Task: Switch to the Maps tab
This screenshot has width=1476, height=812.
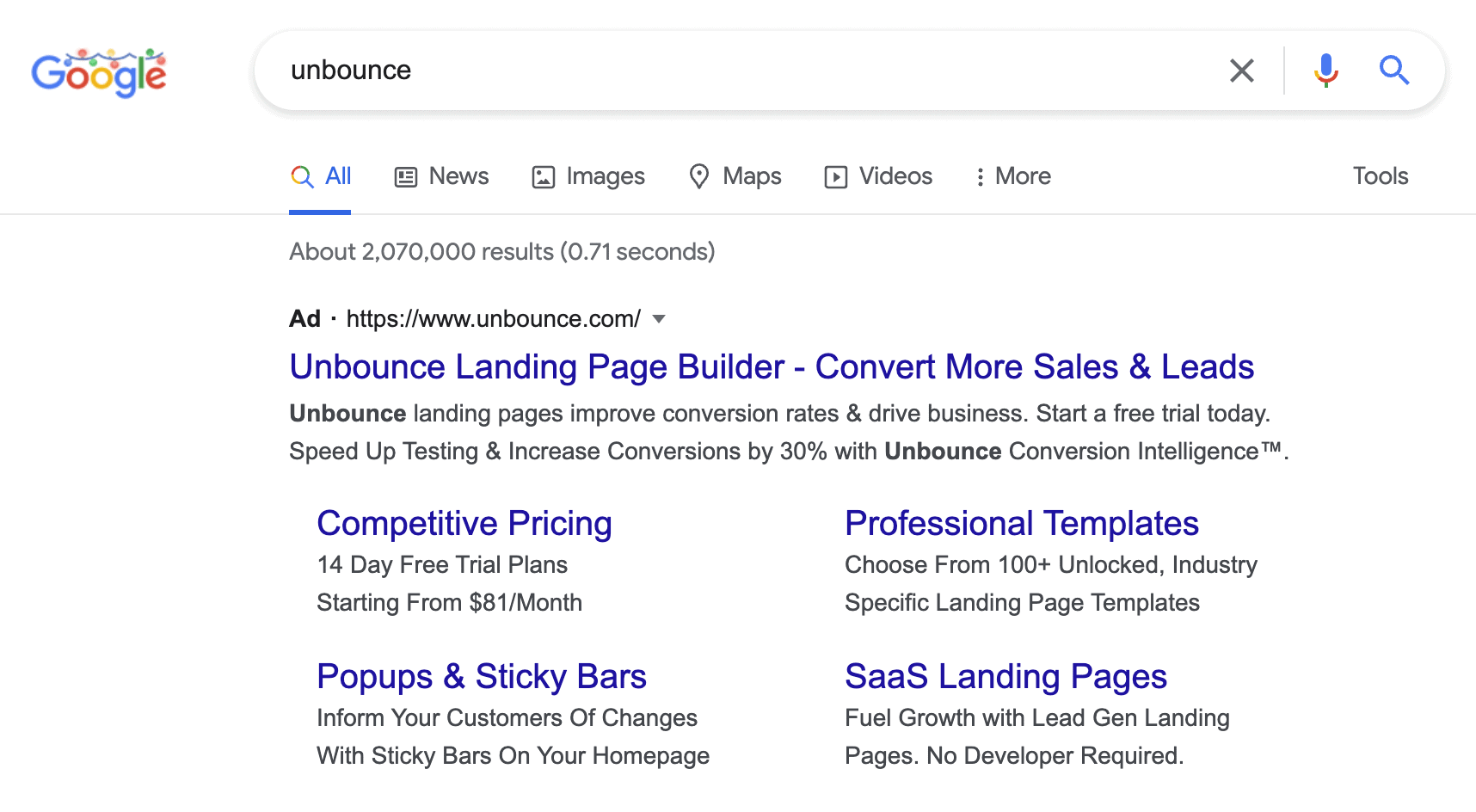Action: [x=735, y=176]
